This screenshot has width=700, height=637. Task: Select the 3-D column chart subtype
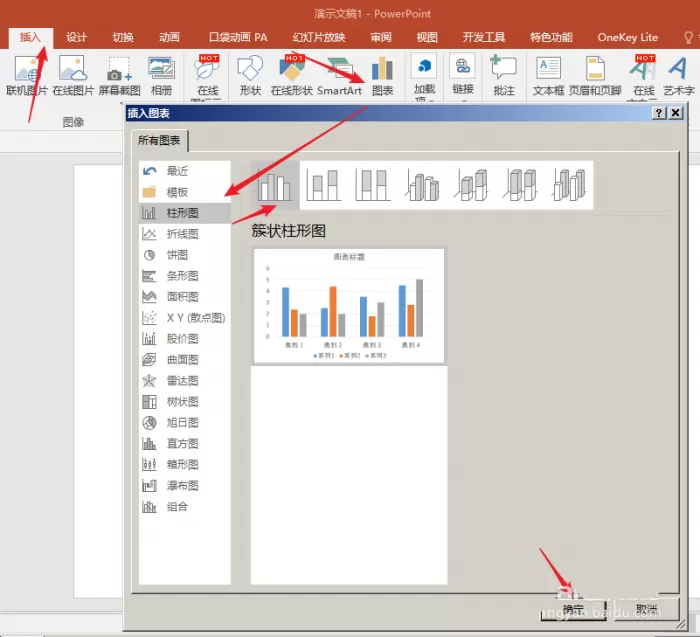pyautogui.click(x=569, y=185)
